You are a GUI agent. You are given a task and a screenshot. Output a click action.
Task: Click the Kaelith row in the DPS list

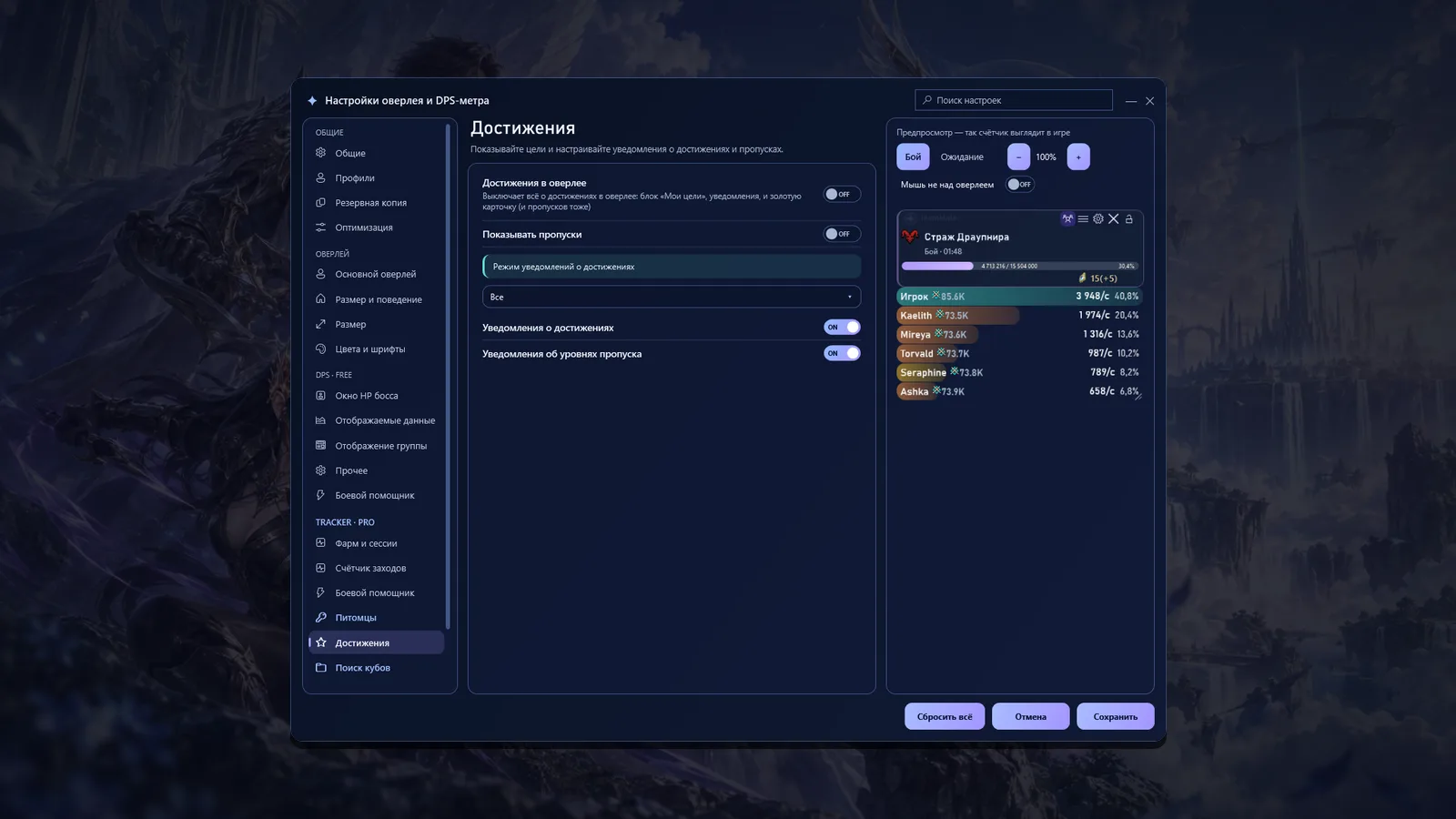click(x=1019, y=315)
